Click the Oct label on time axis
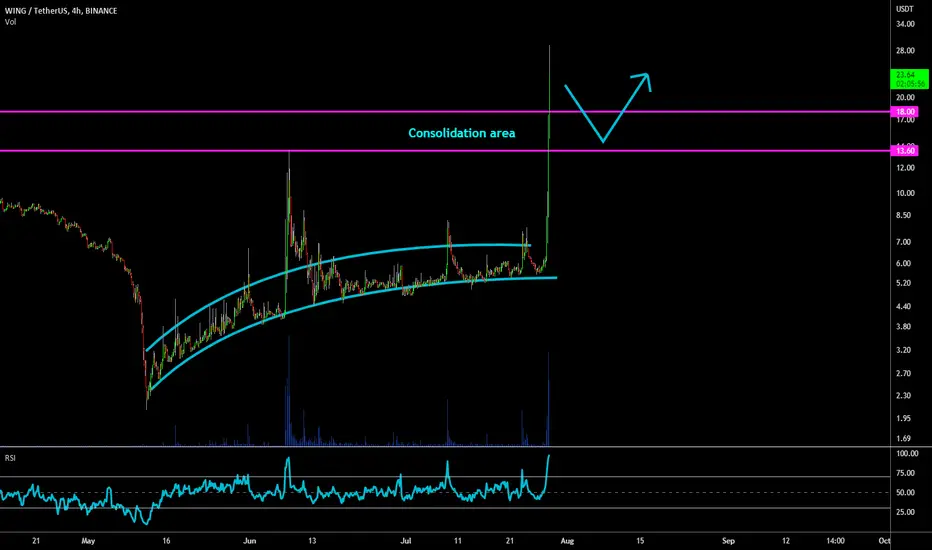The image size is (932, 550). [x=884, y=541]
